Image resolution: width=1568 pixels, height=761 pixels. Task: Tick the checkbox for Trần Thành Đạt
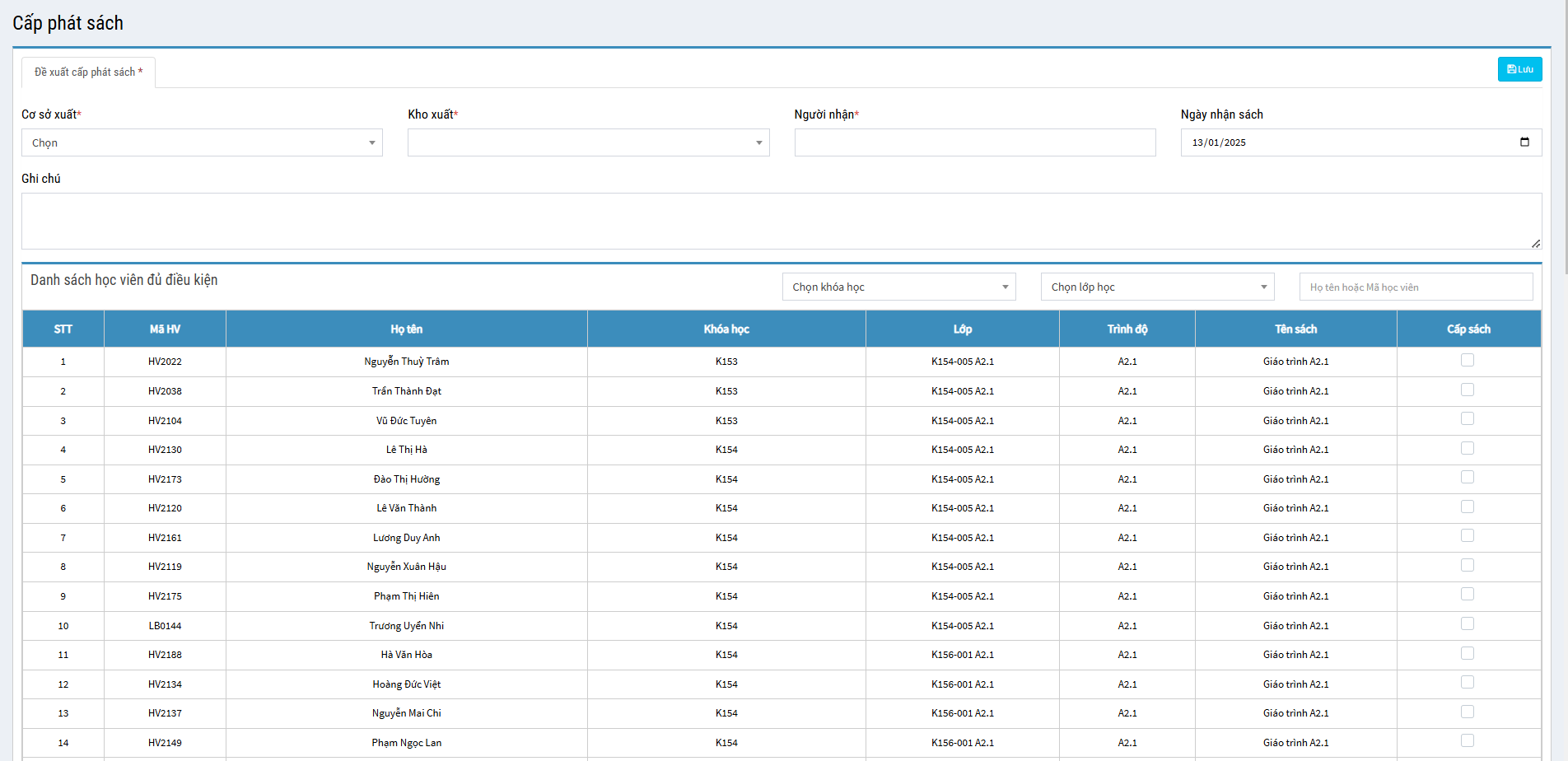tap(1468, 390)
